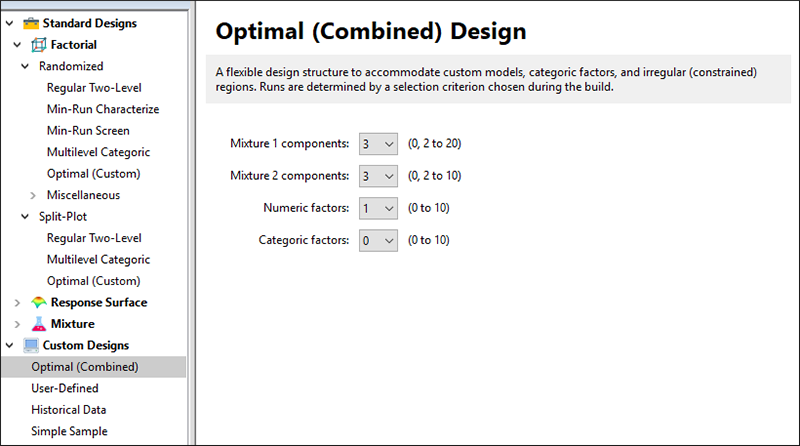Image resolution: width=800 pixels, height=446 pixels.
Task: Select Min-Run Characterize design
Action: pos(102,109)
